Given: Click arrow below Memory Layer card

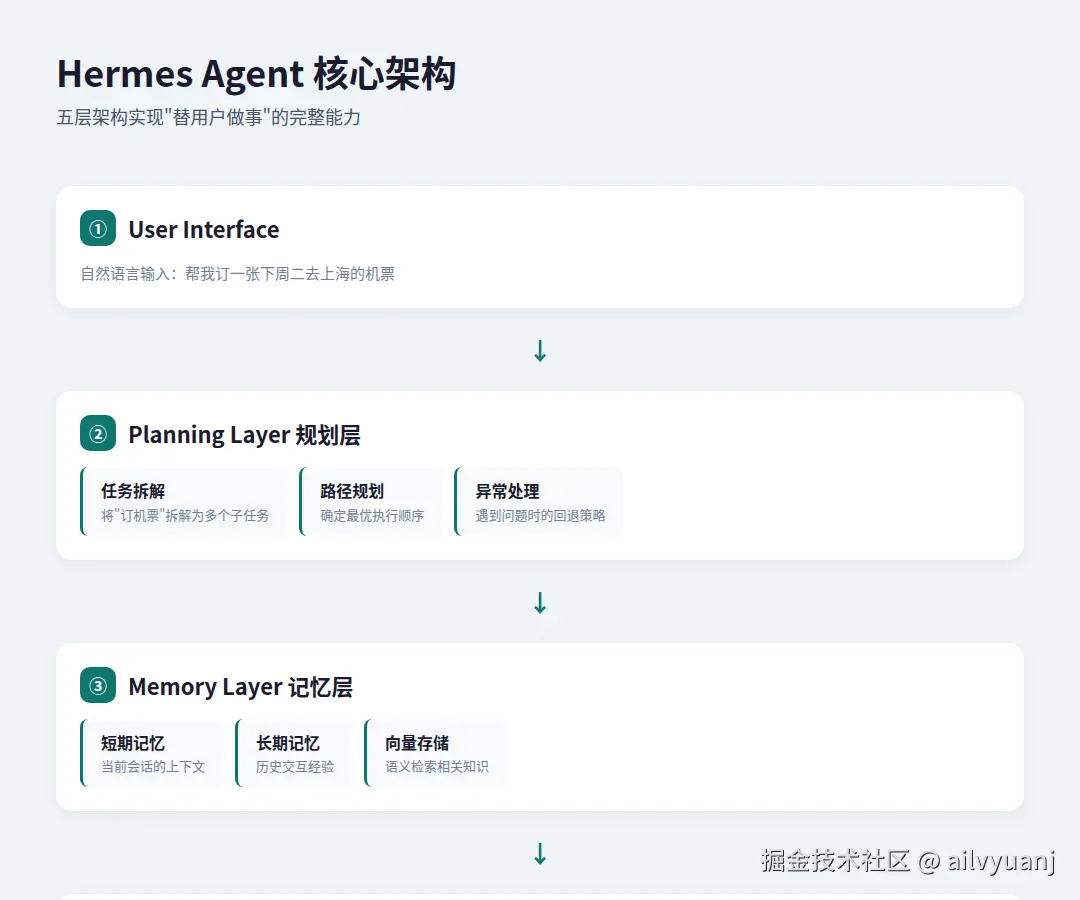Looking at the screenshot, I should pos(540,854).
